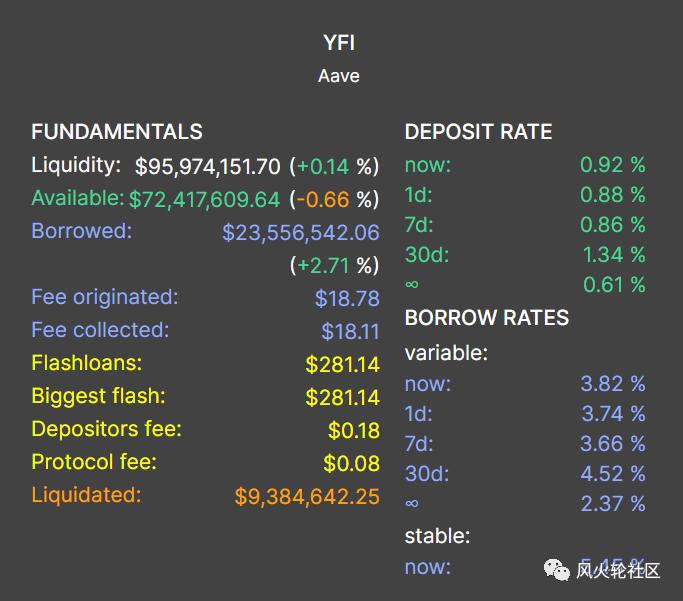Click the Liquidated amount $9,384,642.25
Viewport: 683px width, 601px height.
point(307,496)
